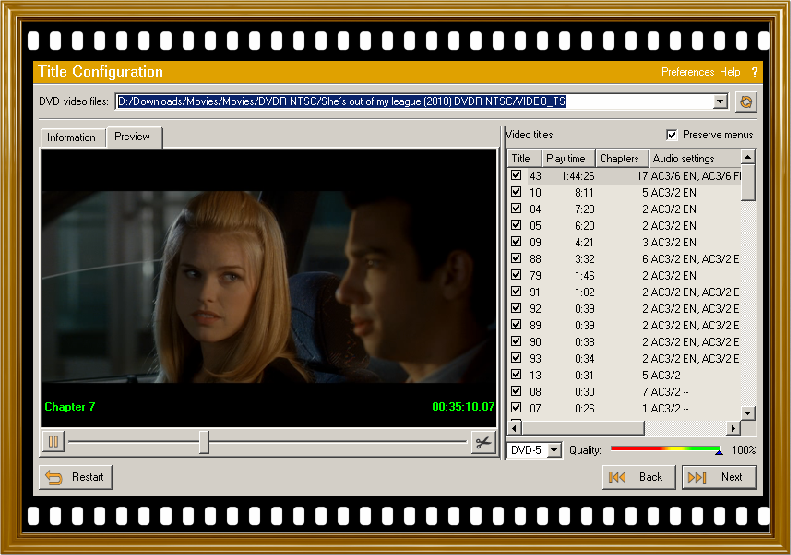The height and width of the screenshot is (555, 791).
Task: Open Preferences
Action: coord(688,72)
